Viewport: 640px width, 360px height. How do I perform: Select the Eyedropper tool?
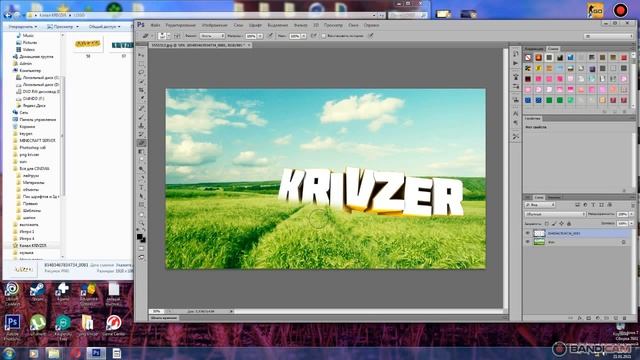[x=141, y=98]
